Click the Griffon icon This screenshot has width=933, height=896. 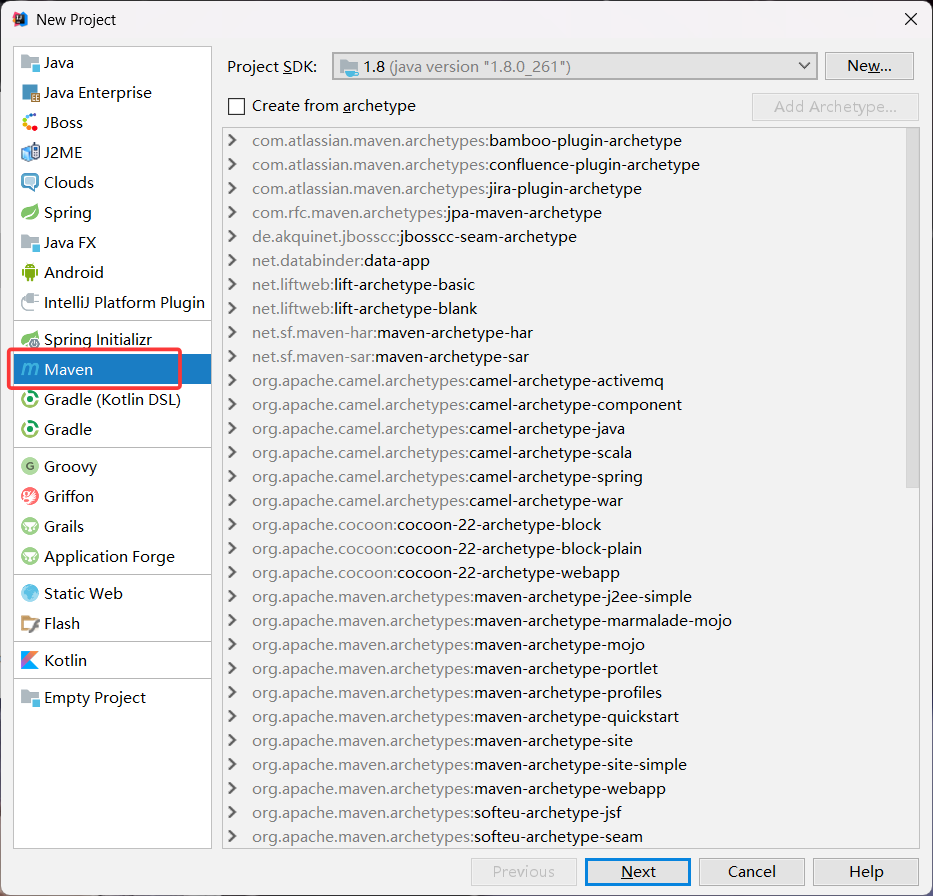[30, 496]
